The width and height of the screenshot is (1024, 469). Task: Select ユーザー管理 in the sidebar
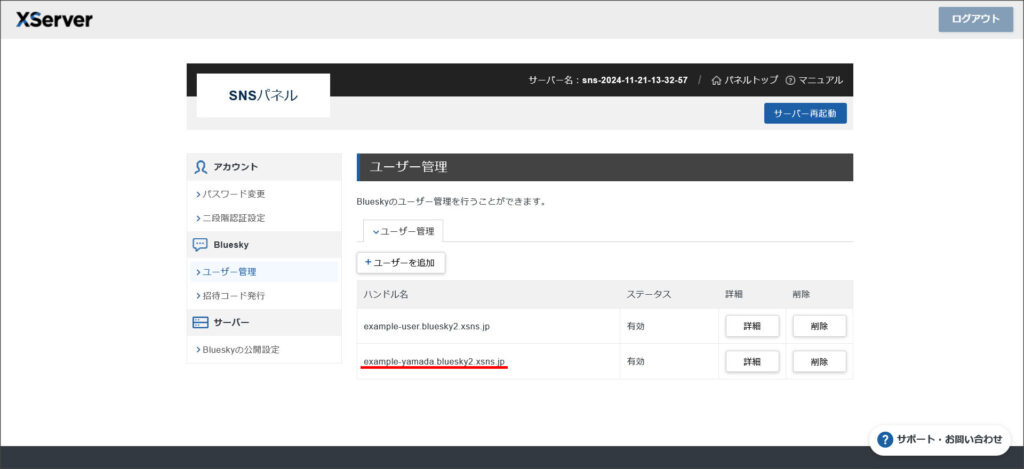[x=229, y=271]
